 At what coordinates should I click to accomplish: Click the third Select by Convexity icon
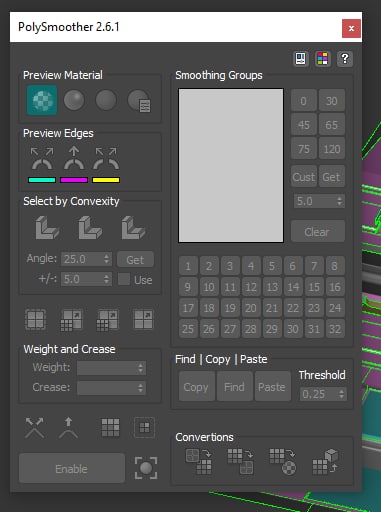pos(133,228)
